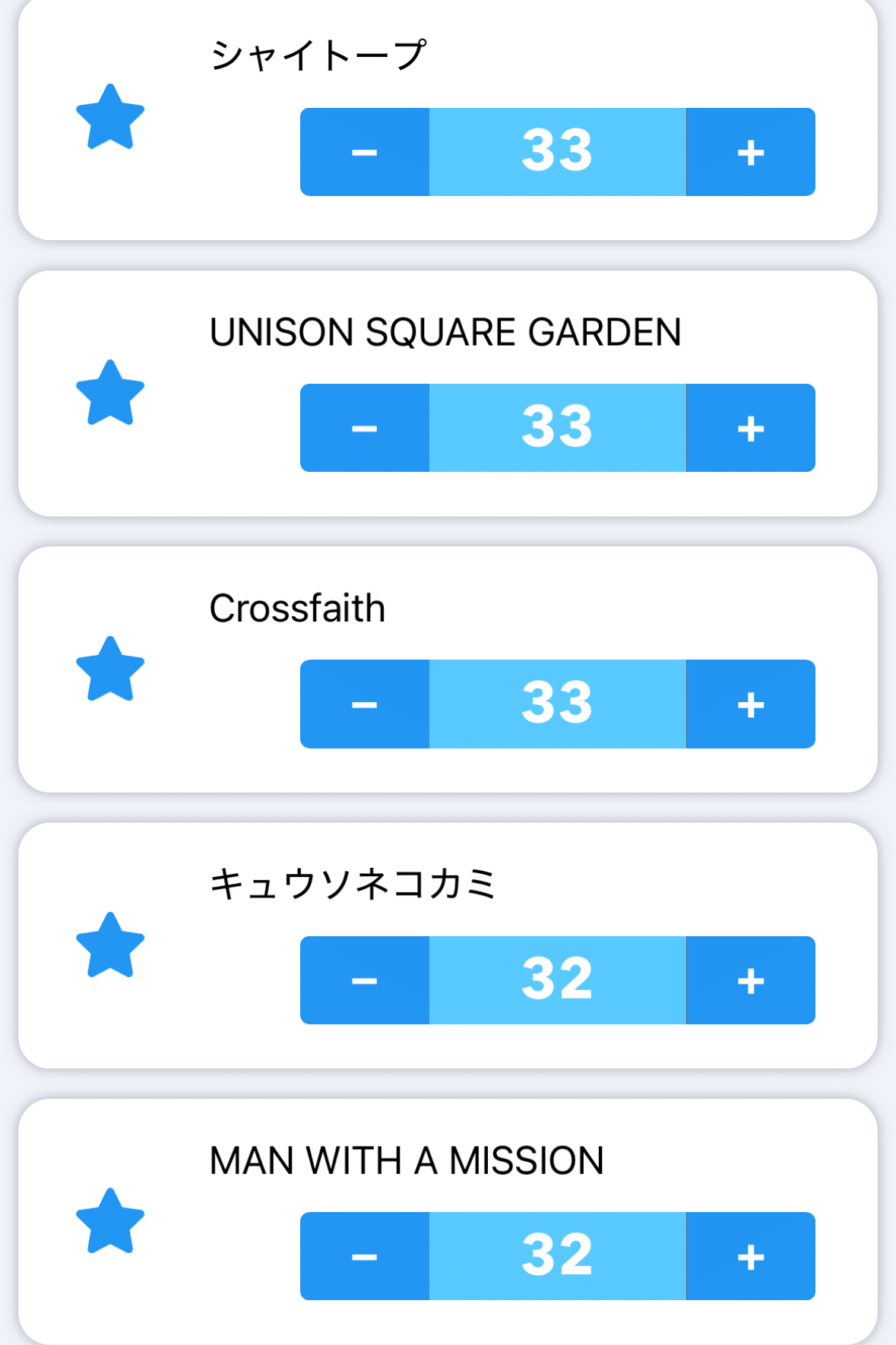Decrement the MAN WITH A MISSION counter
Viewport: 896px width, 1345px height.
click(365, 1256)
